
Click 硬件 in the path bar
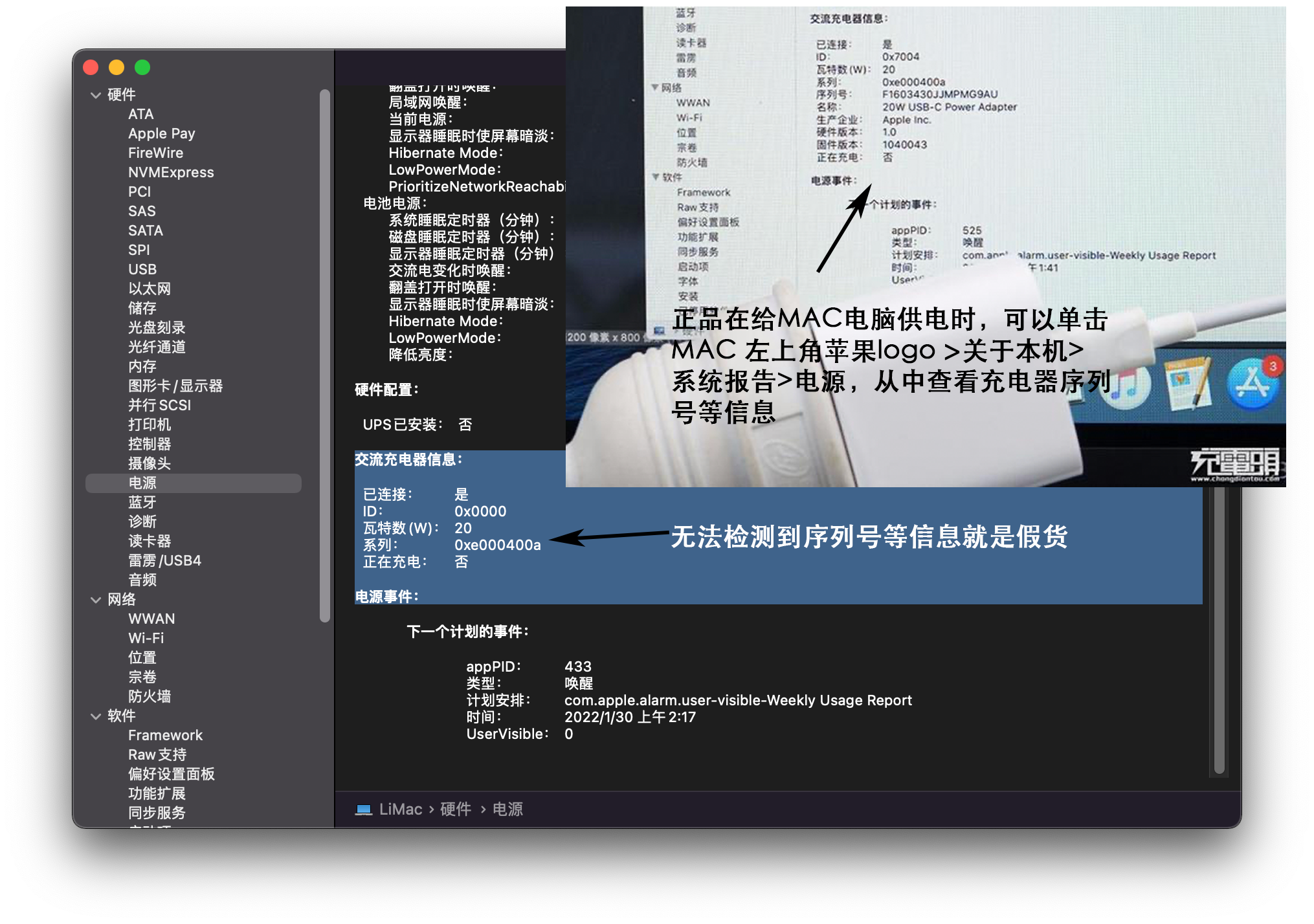tap(456, 810)
